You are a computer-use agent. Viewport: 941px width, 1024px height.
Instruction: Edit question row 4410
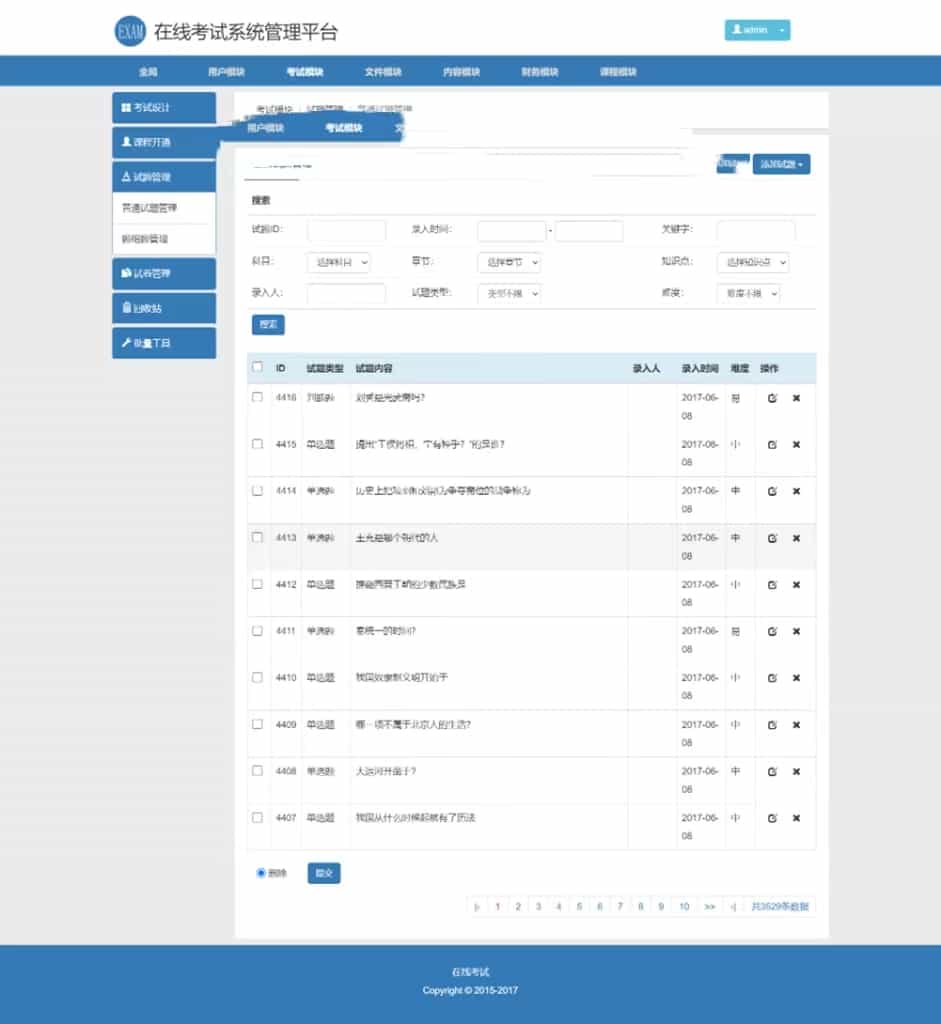click(772, 678)
